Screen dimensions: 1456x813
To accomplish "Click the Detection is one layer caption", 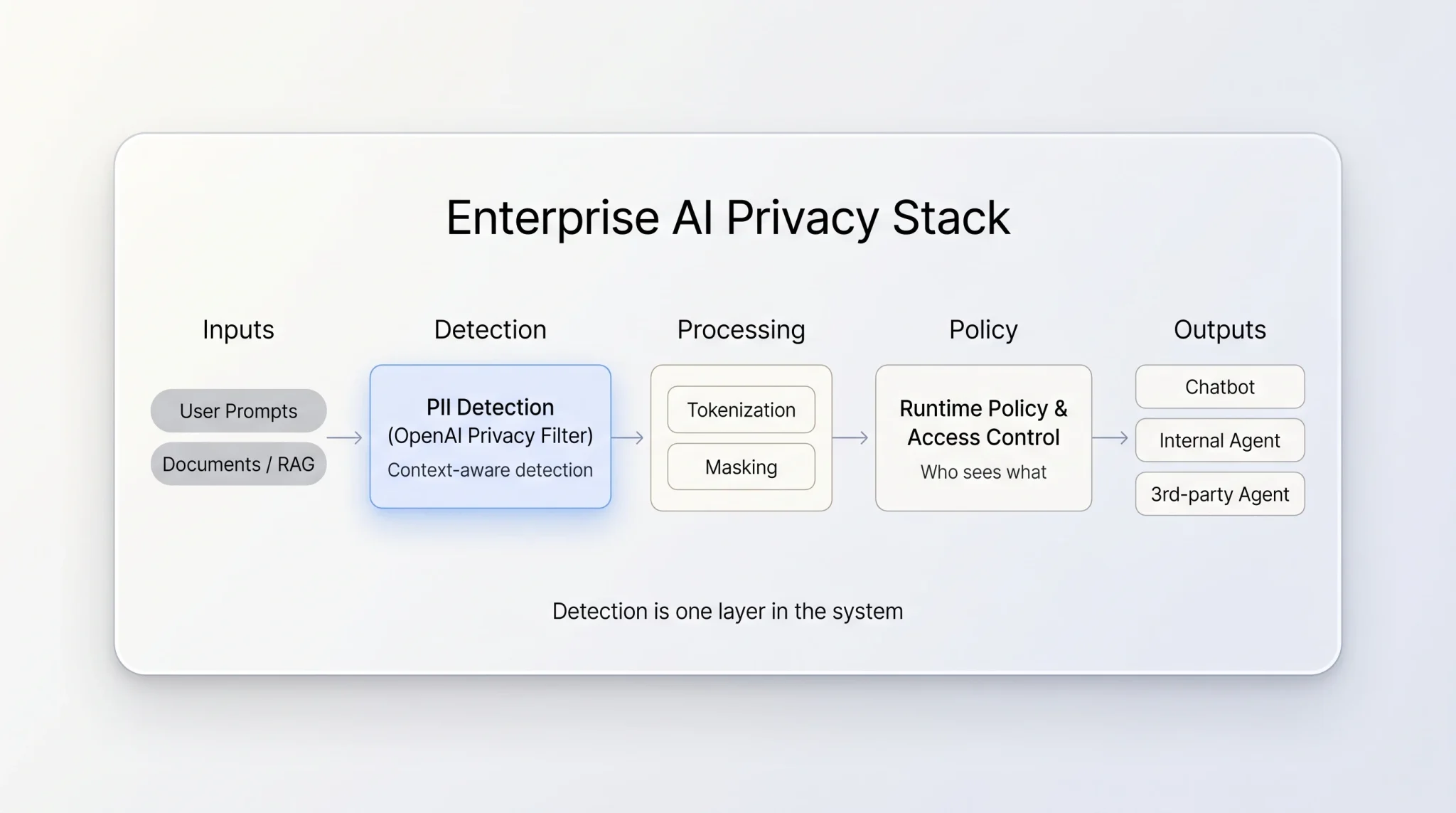I will (x=727, y=610).
